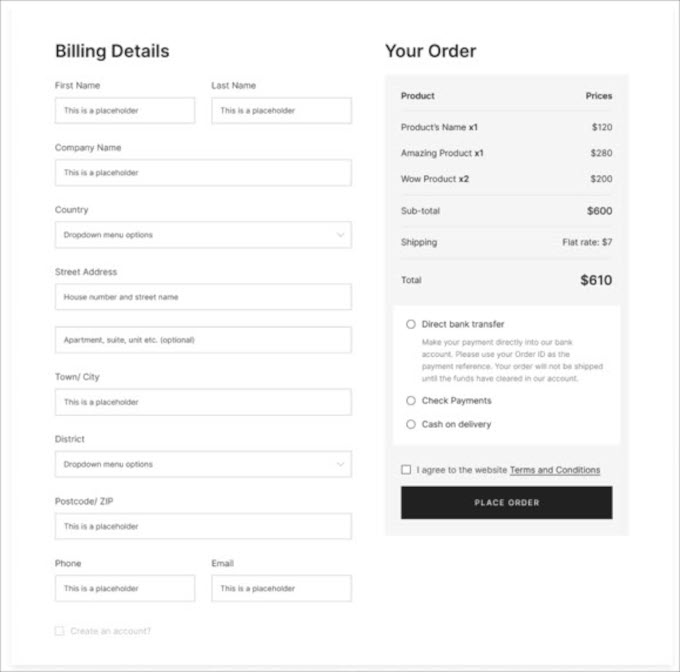Focus the Last Name text field

point(281,111)
